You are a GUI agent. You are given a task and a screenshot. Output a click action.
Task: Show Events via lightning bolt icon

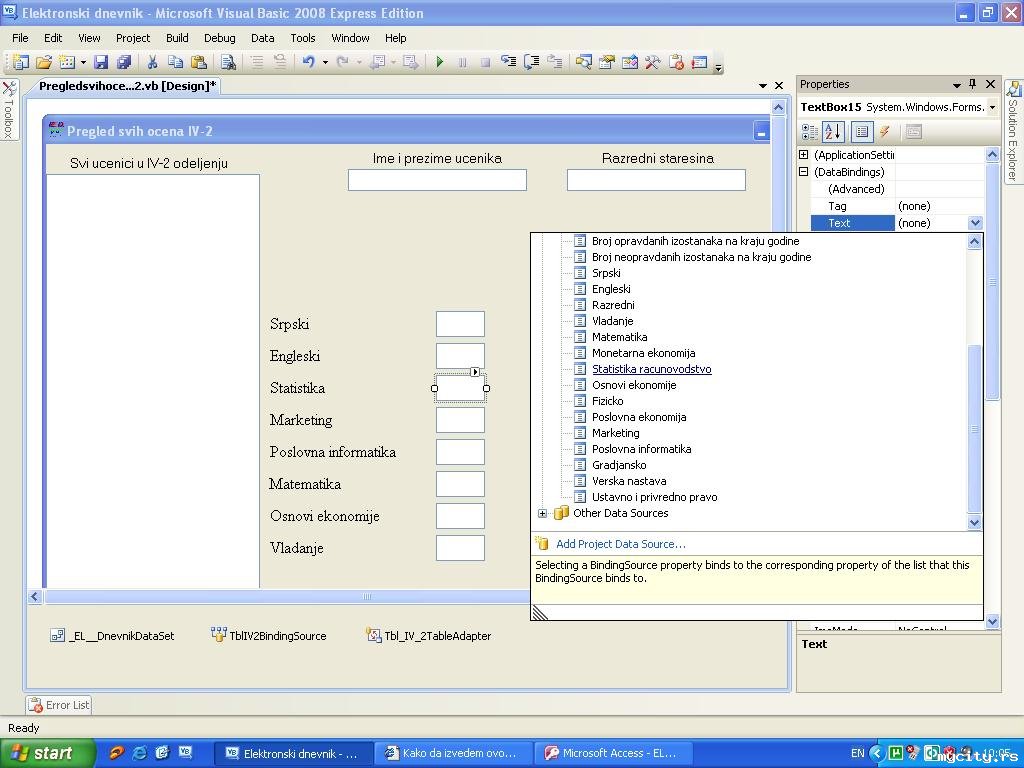[x=885, y=132]
